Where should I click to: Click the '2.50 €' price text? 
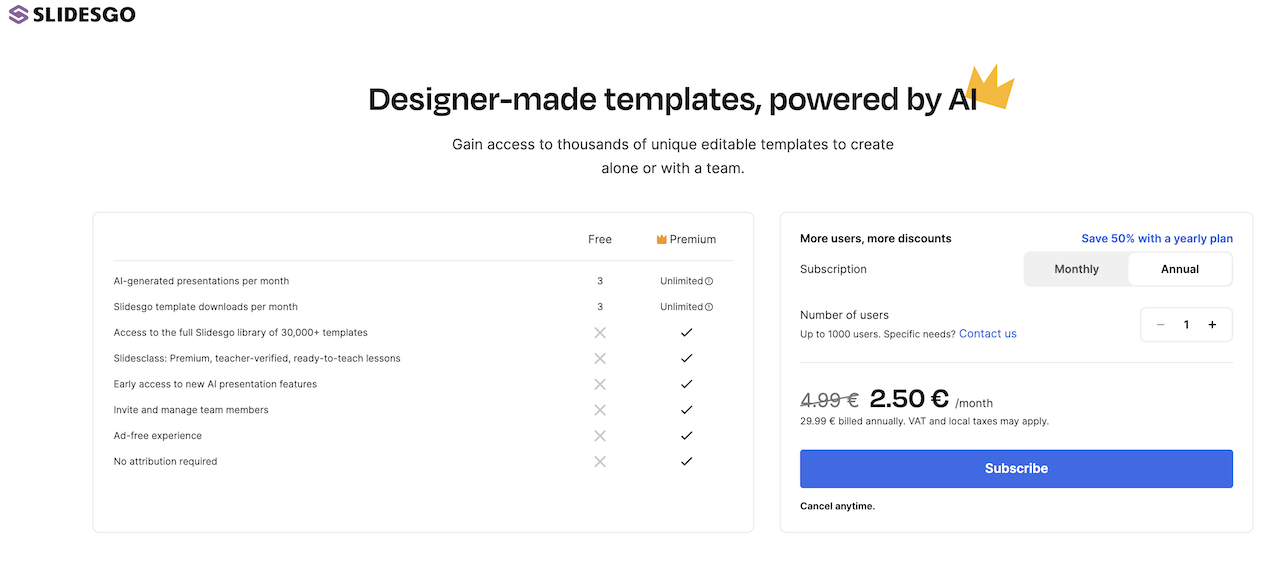909,398
